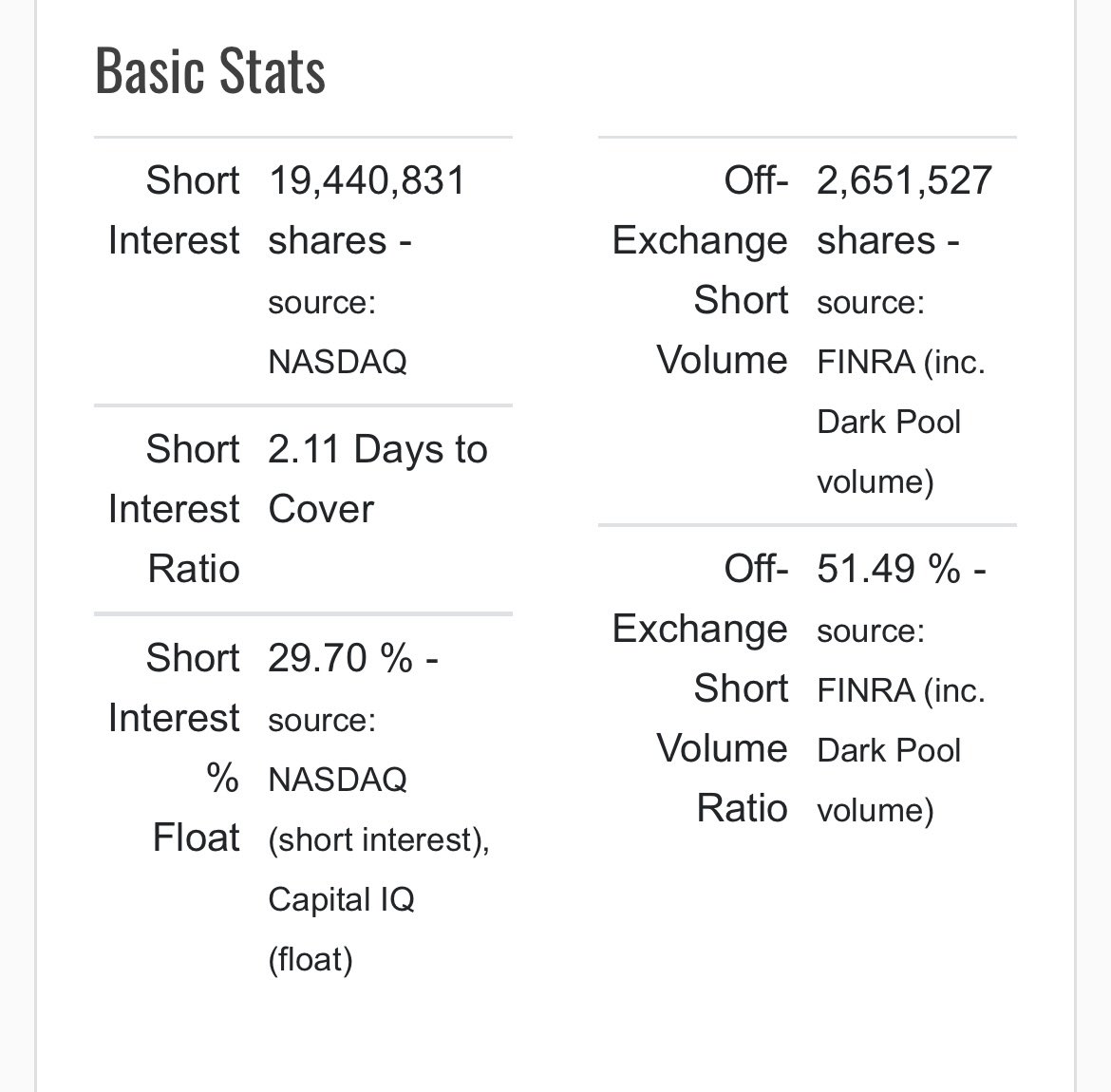Screen dimensions: 1111x1092
Task: Click the word Float in the left column
Action: tap(197, 838)
